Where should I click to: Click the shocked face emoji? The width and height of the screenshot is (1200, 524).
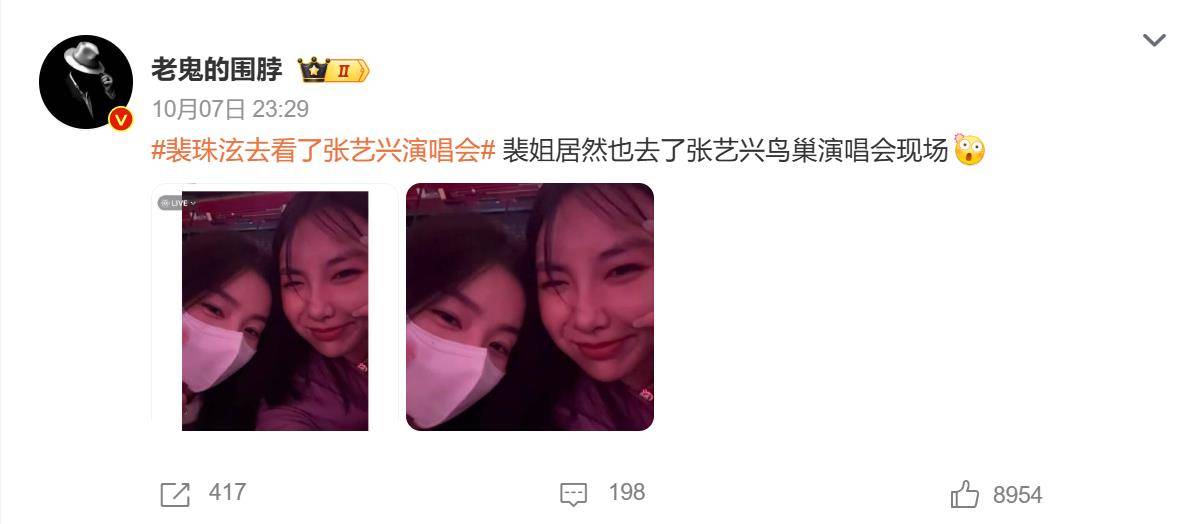point(969,150)
